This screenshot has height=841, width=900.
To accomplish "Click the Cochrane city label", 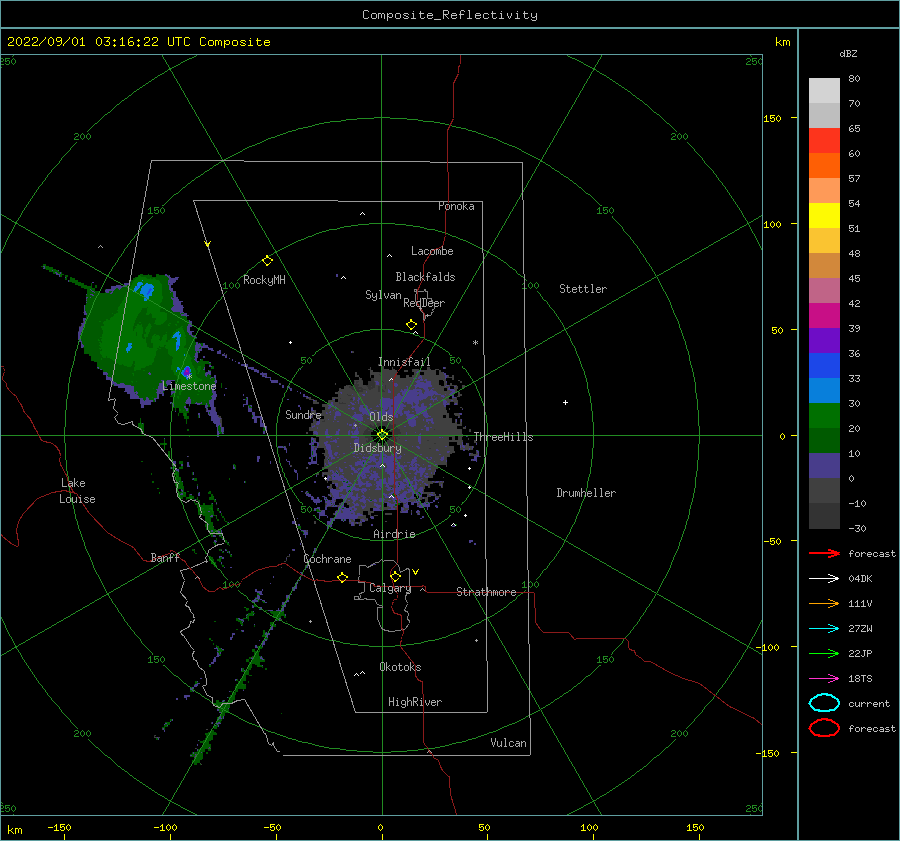I will point(327,559).
